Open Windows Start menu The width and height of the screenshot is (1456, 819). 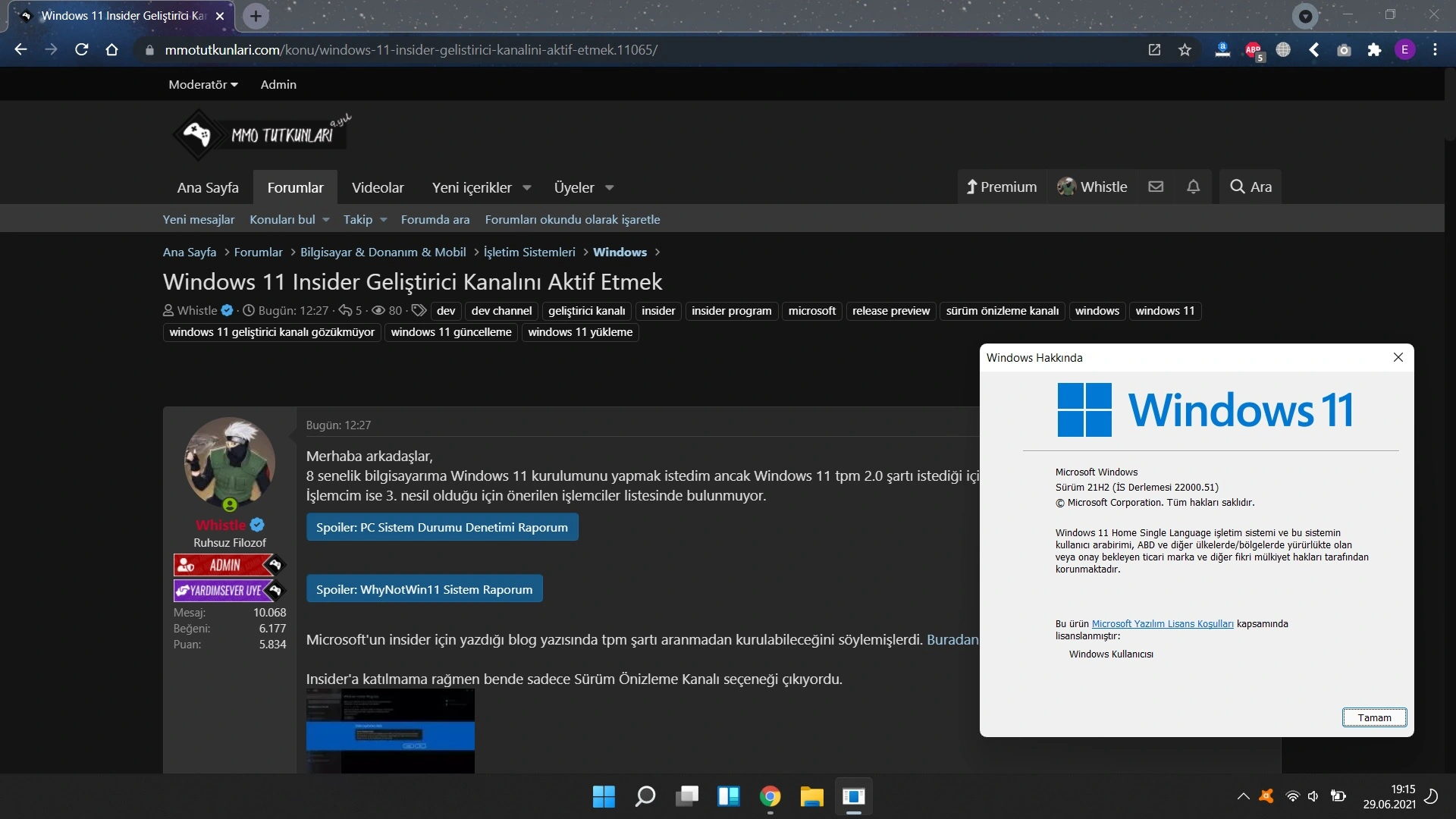pos(604,796)
